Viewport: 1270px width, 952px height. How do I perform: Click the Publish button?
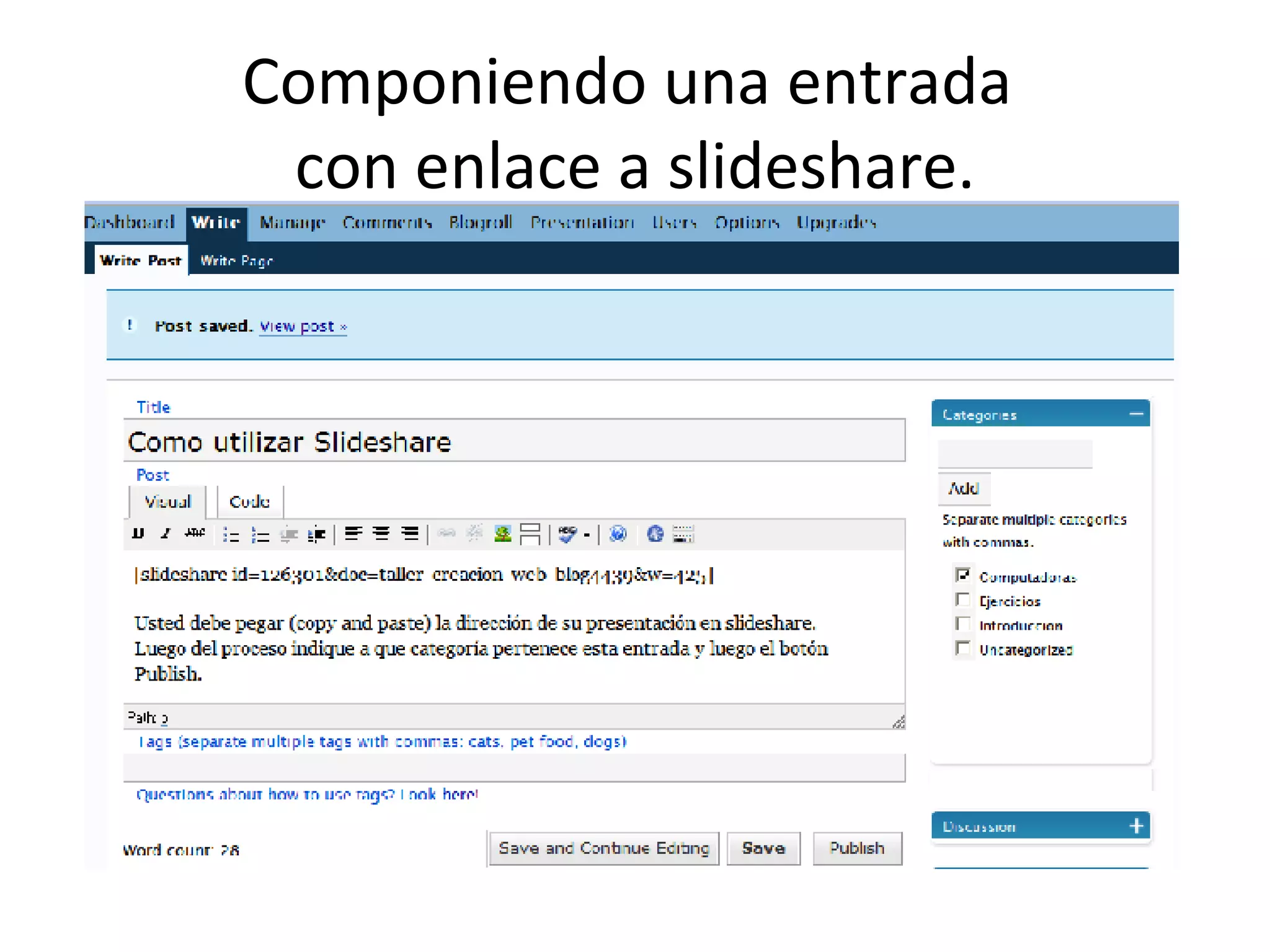click(x=857, y=848)
